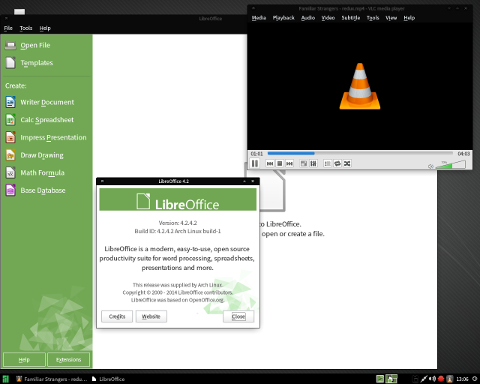Switch to LibreOffice taskbar entry

[x=108, y=379]
